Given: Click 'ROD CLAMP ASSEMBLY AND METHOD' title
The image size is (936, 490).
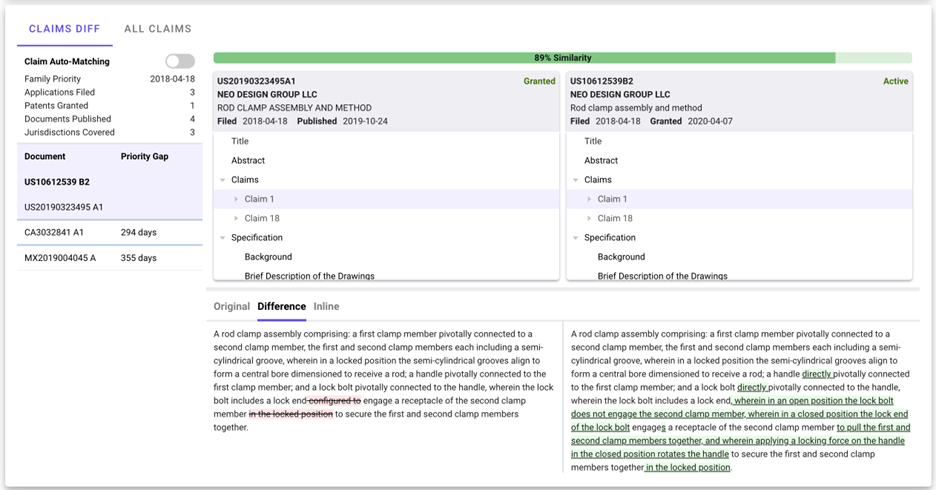Looking at the screenshot, I should tap(294, 108).
